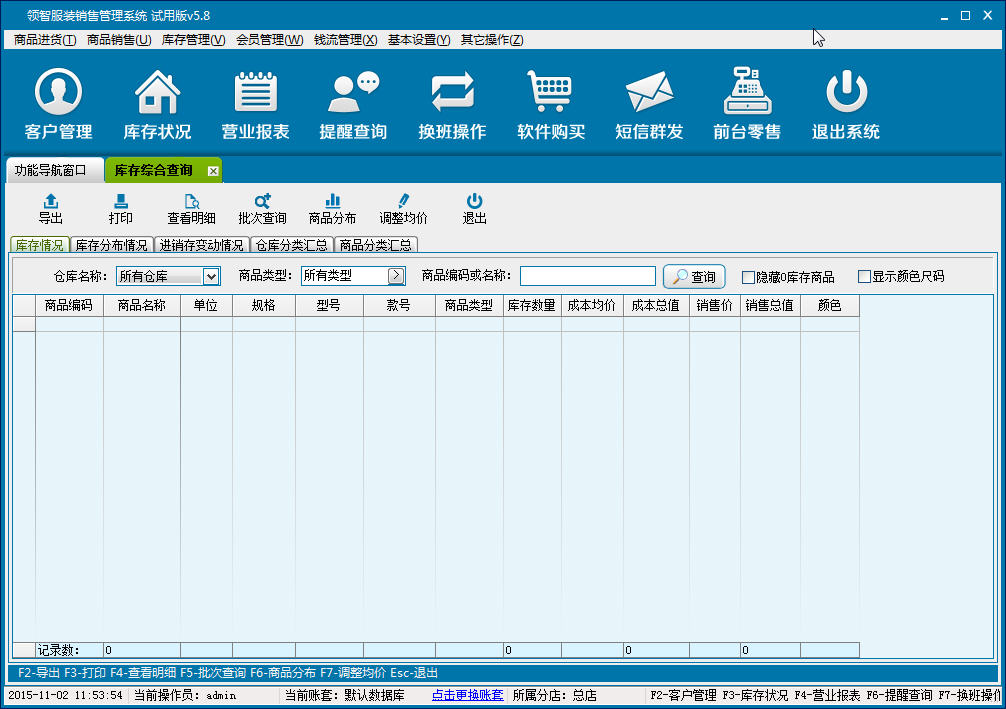Viewport: 1006px width, 709px height.
Task: Click 记录数 footer label
Action: pyautogui.click(x=58, y=651)
